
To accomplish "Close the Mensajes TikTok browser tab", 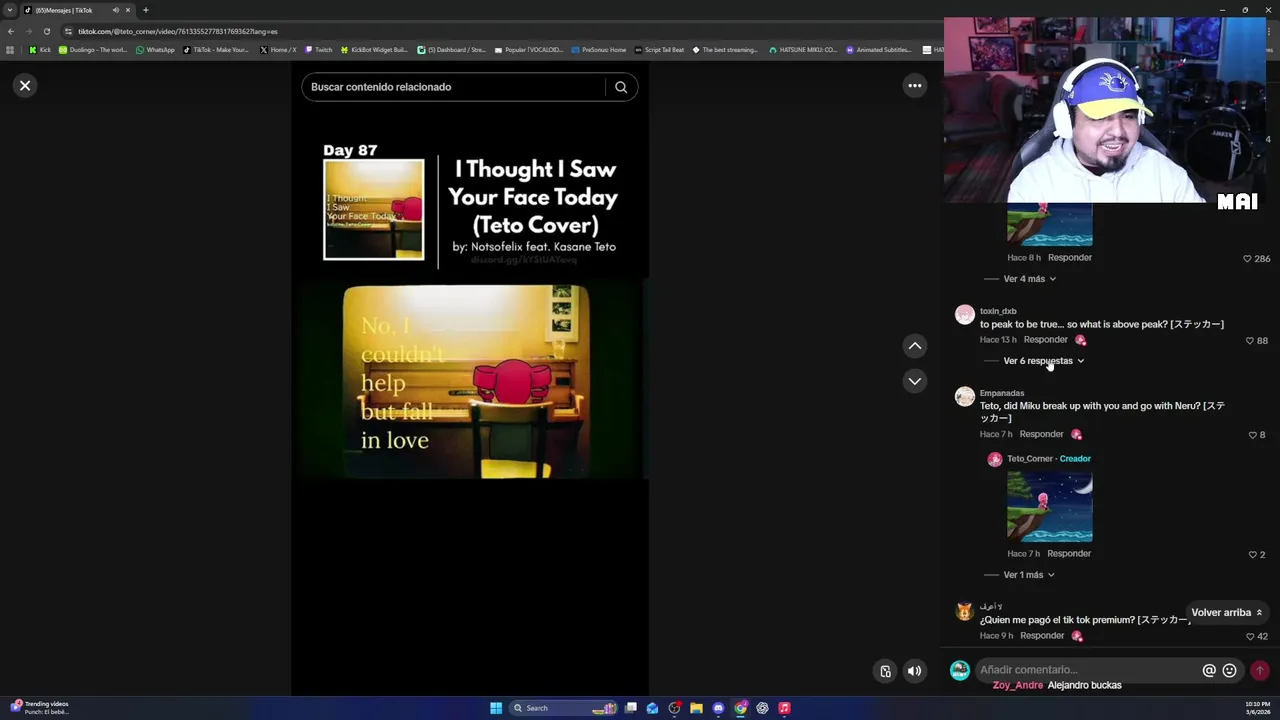I will 128,10.
